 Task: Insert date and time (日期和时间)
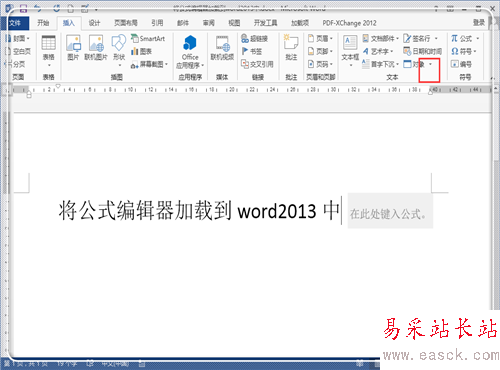(x=422, y=51)
